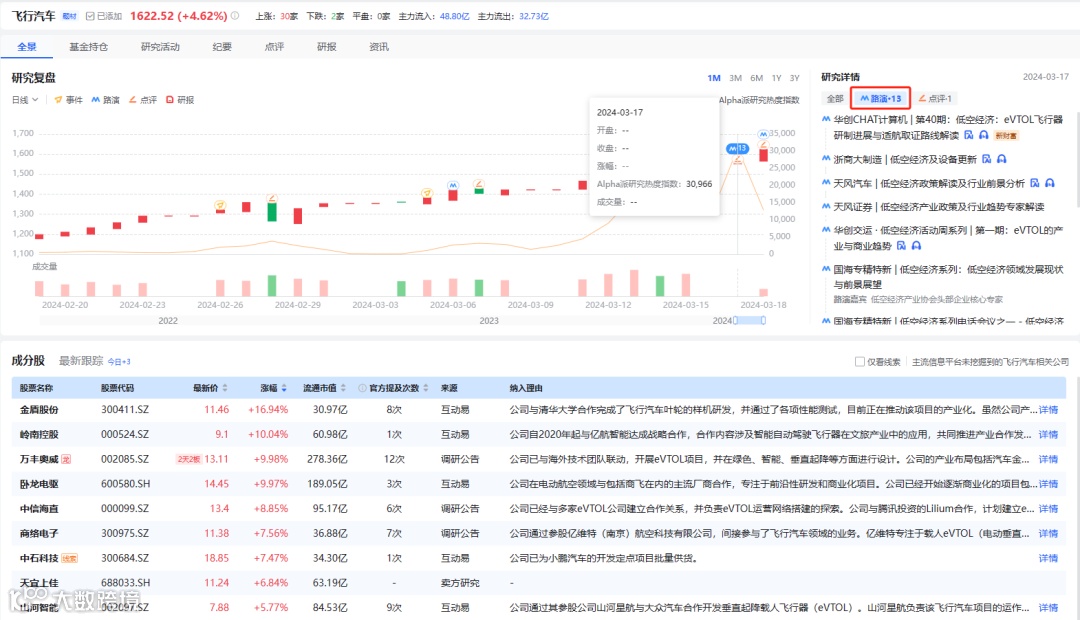Click the right handle of timeline range slider

[763, 320]
